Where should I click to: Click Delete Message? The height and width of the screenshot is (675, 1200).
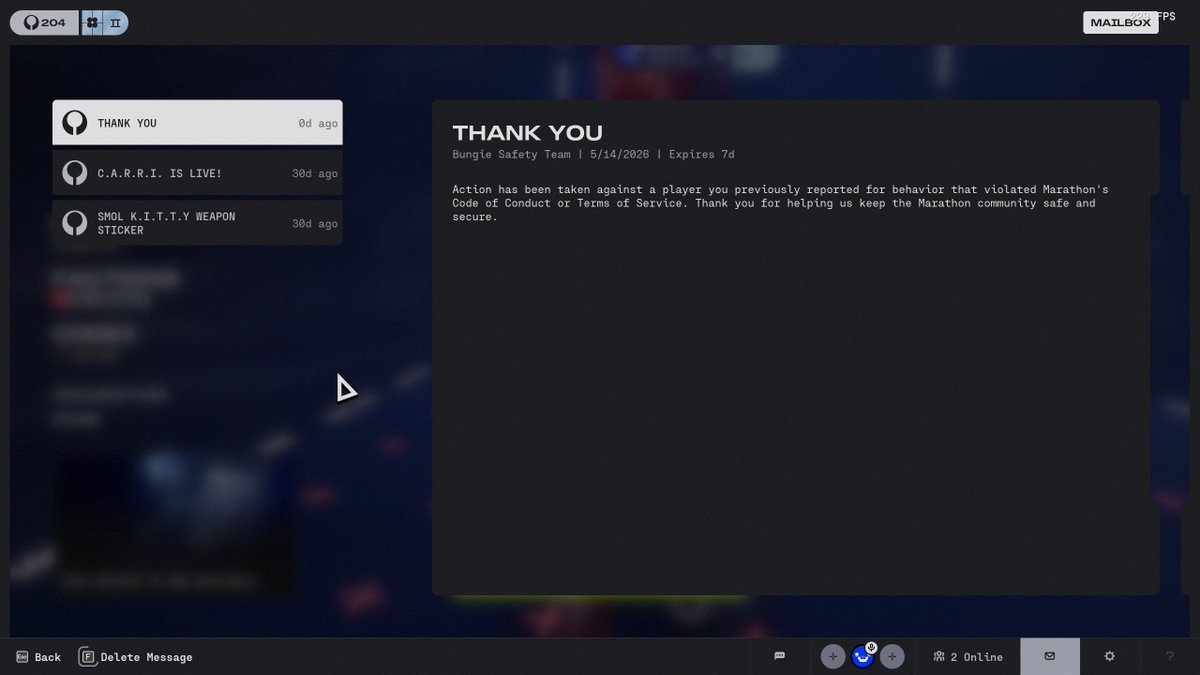click(x=136, y=657)
